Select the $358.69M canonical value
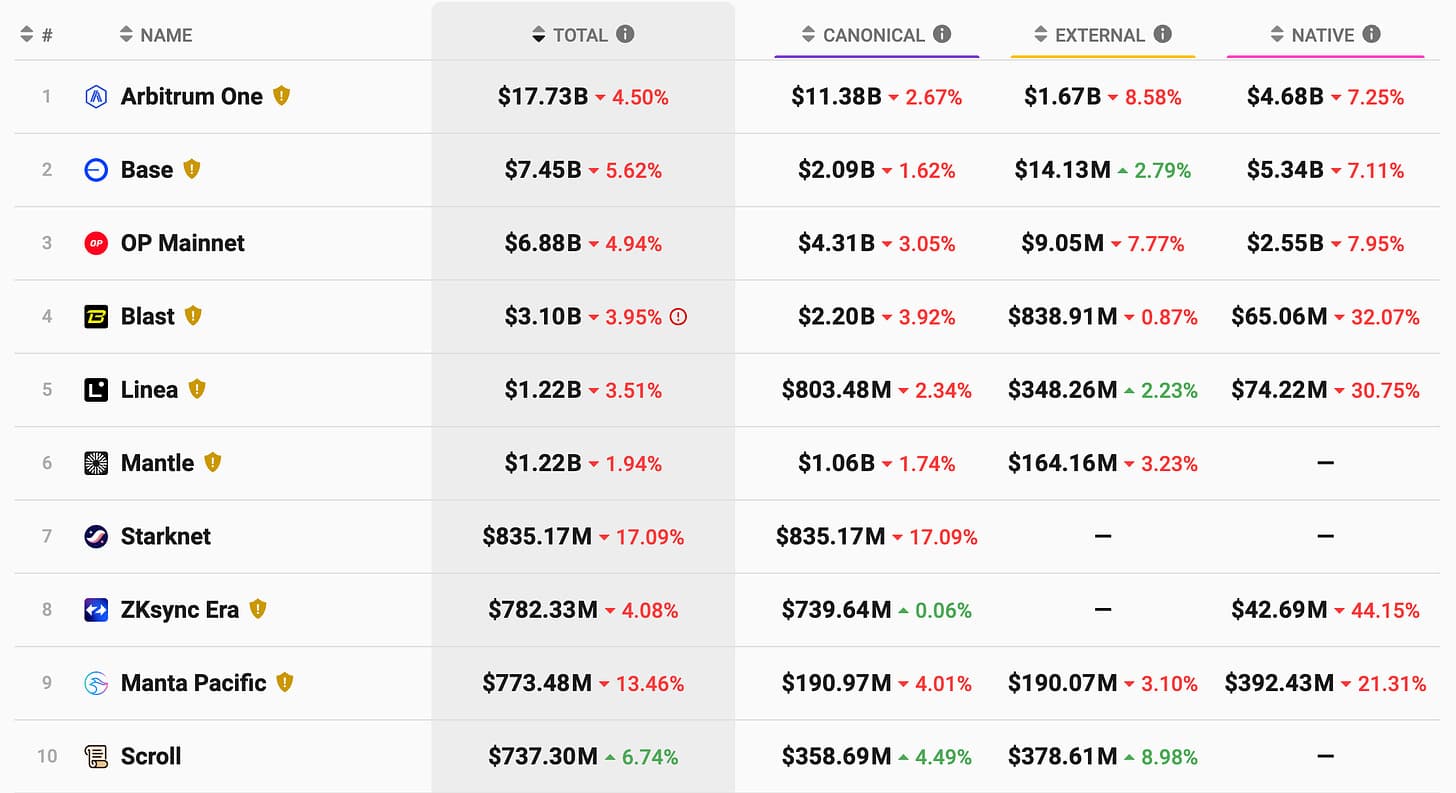 [836, 756]
